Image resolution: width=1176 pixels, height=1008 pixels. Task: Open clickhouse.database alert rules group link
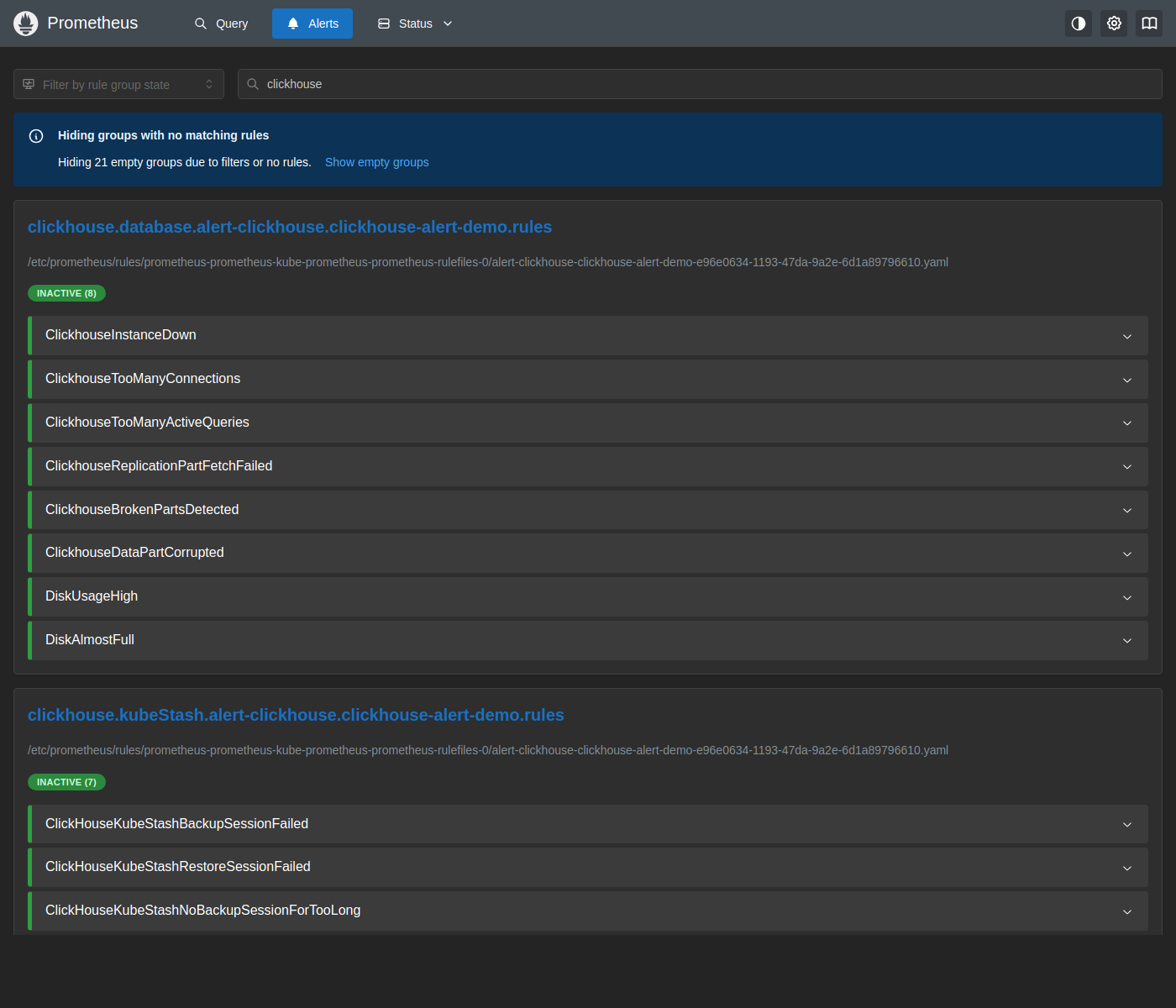tap(290, 227)
